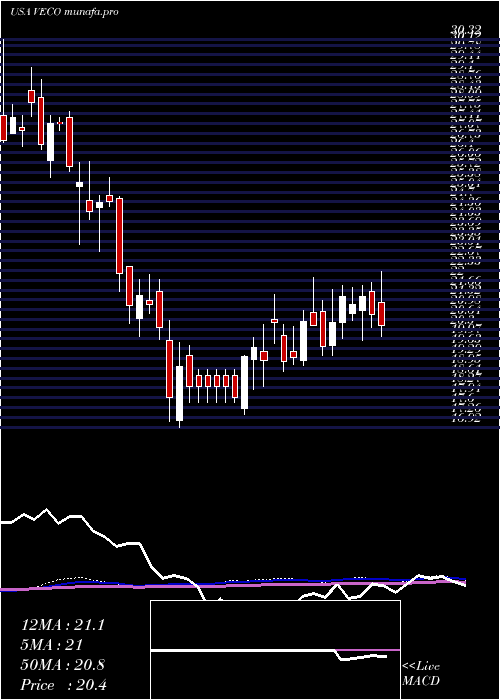Screen dimensions: 500x700
Task: Select the 'Price : 20.4' value
Action: 63,685
